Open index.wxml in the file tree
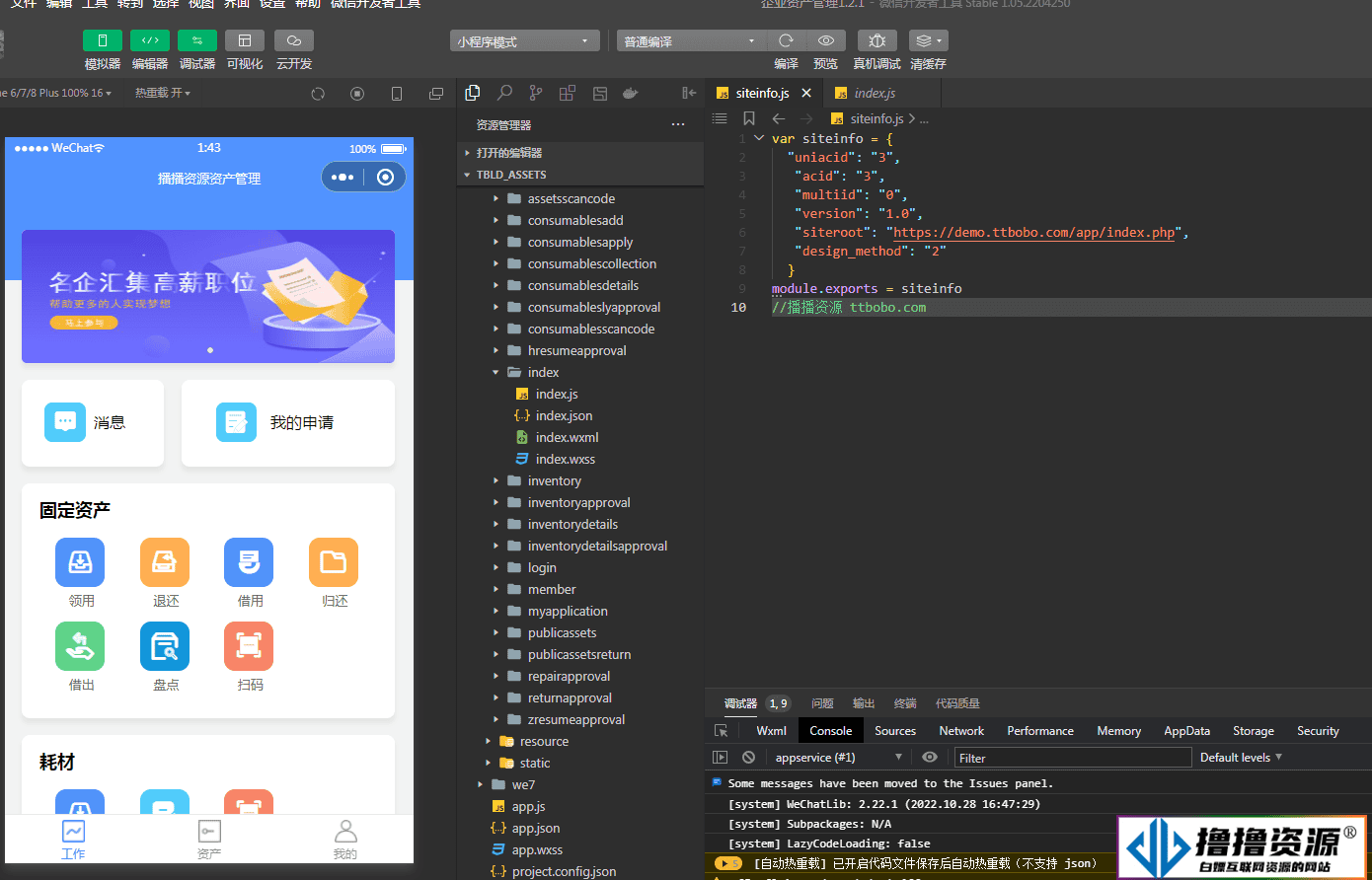Screen dimensions: 1372x880 pos(581,438)
